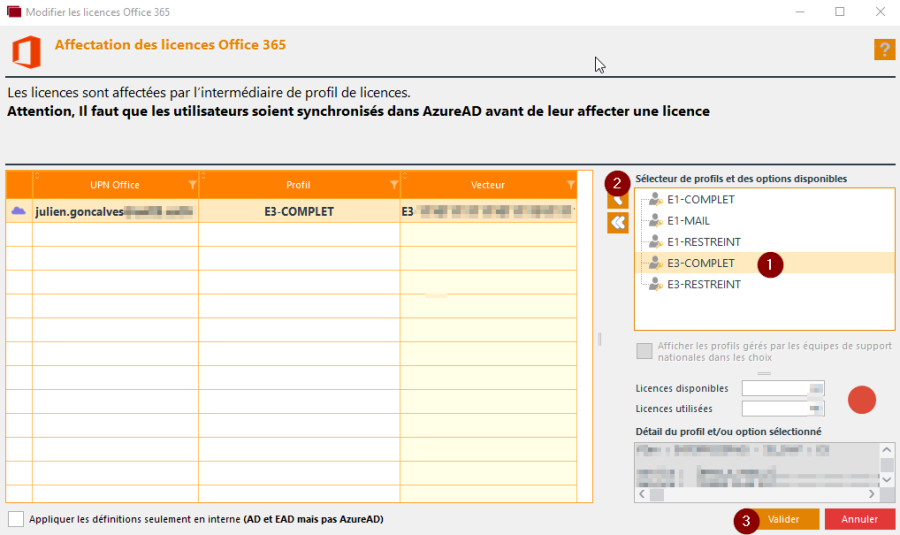Click the user-key icon of E1-RESTREINT
The image size is (900, 535).
point(655,242)
